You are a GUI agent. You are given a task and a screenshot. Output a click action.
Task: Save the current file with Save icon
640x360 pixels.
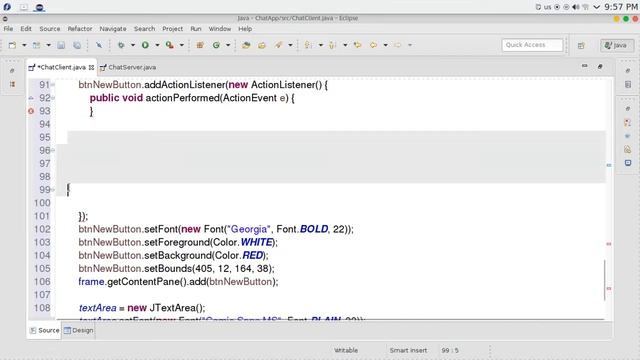click(61, 45)
